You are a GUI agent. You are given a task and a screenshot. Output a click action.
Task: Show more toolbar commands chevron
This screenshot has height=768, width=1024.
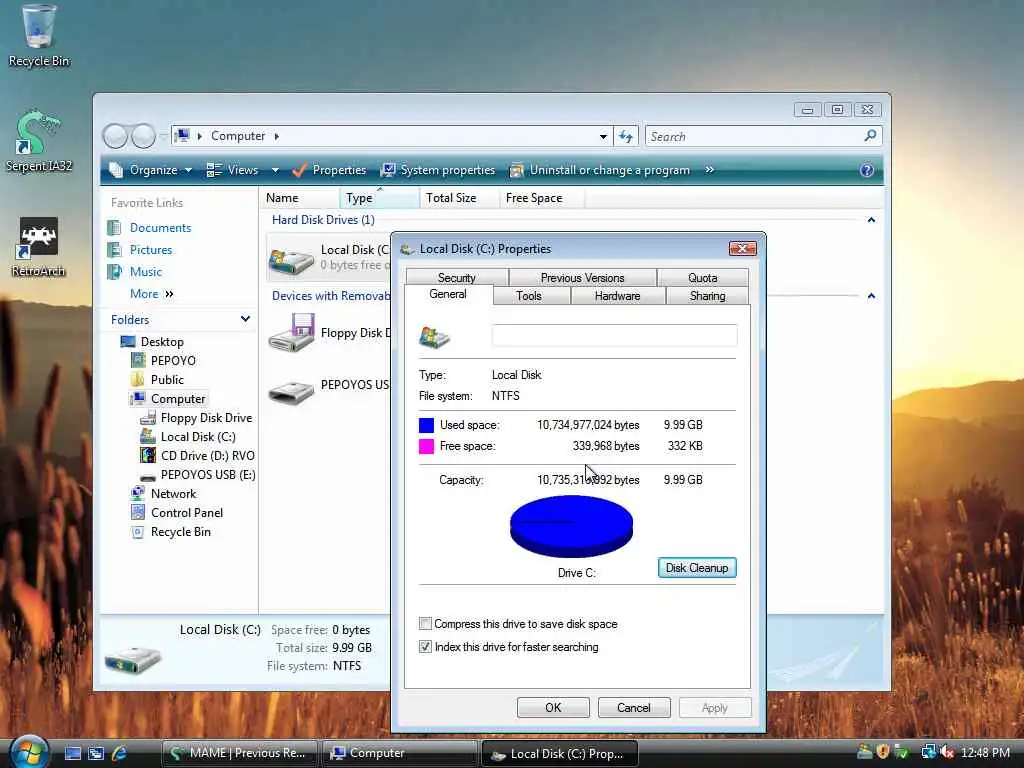(709, 170)
